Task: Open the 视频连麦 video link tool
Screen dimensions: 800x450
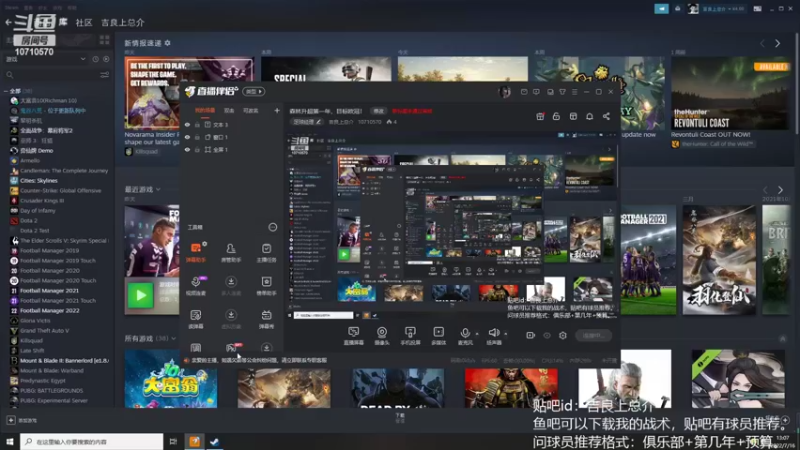Action: (x=196, y=286)
